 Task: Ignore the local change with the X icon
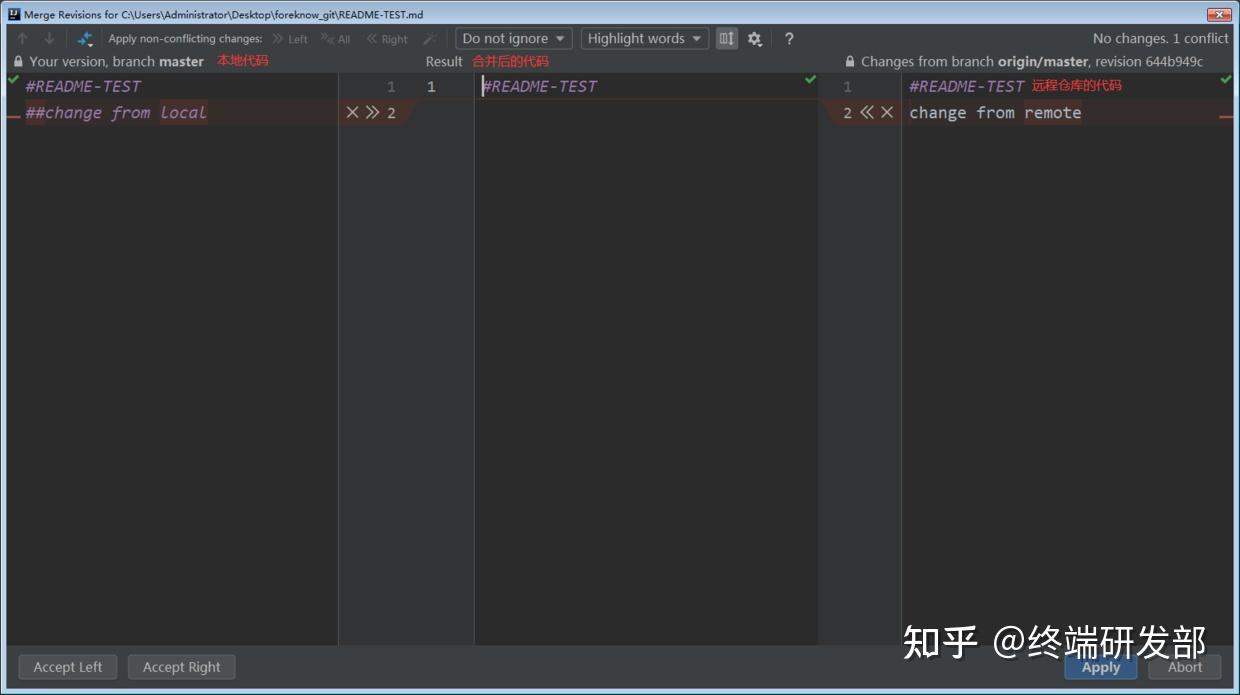pyautogui.click(x=352, y=112)
